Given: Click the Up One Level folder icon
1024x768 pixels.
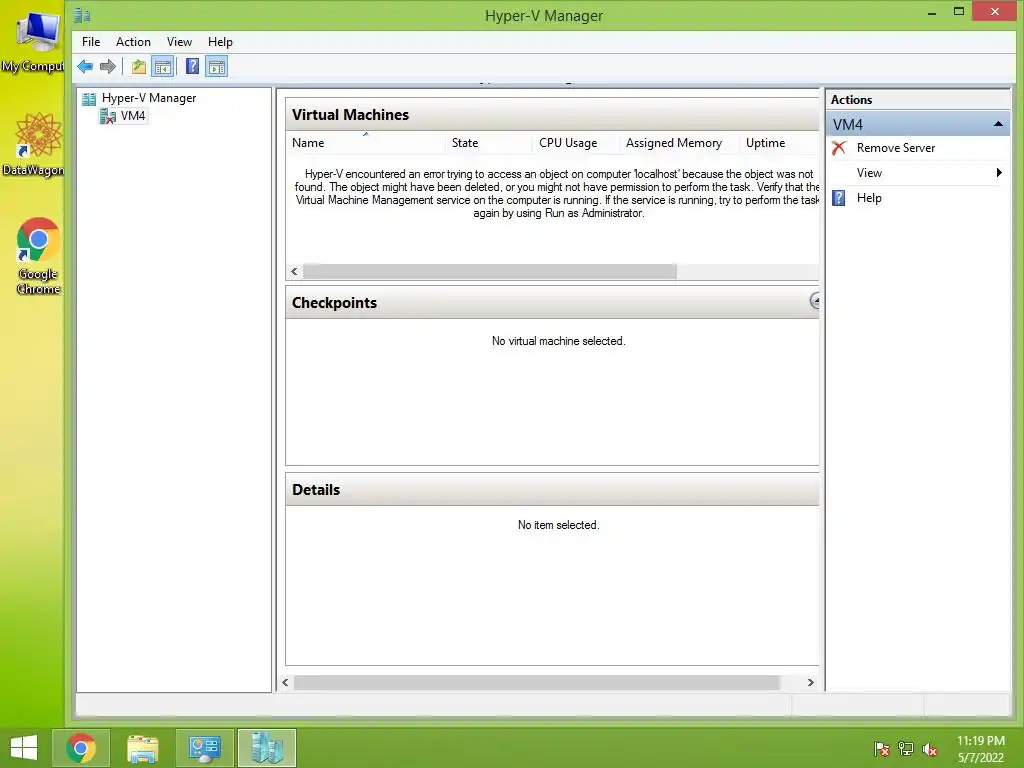Looking at the screenshot, I should tap(138, 67).
